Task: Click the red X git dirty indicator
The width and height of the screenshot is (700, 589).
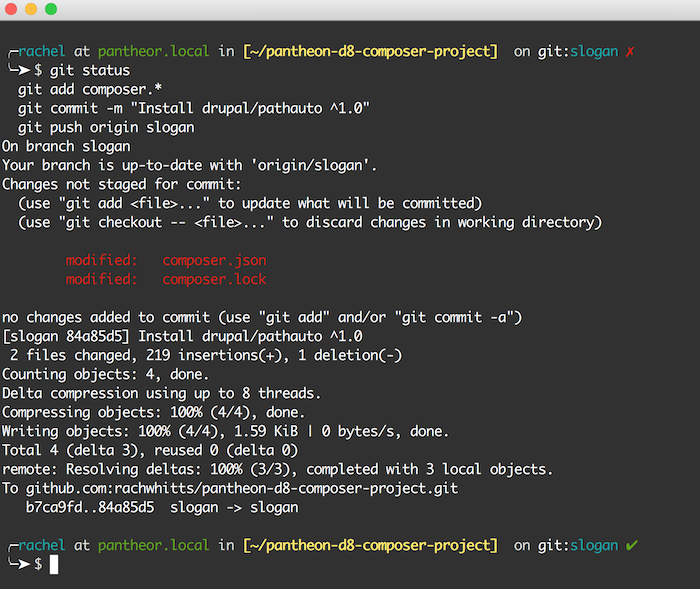Action: click(x=629, y=51)
